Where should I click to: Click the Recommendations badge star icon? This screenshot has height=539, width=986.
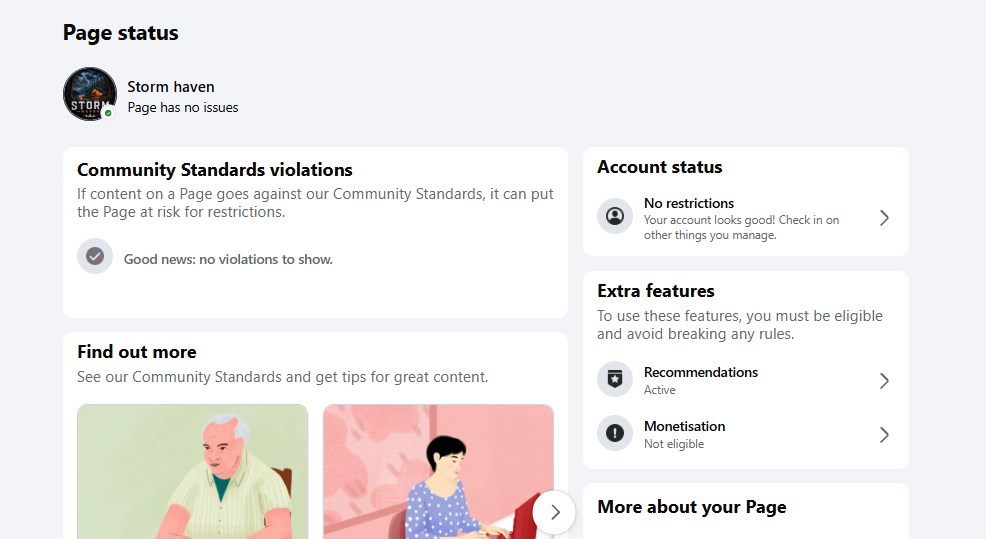[615, 379]
